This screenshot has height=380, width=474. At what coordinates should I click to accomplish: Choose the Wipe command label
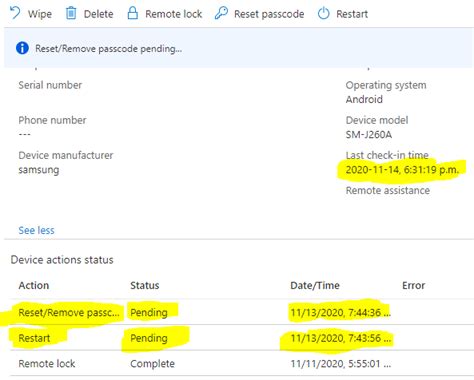coord(40,14)
